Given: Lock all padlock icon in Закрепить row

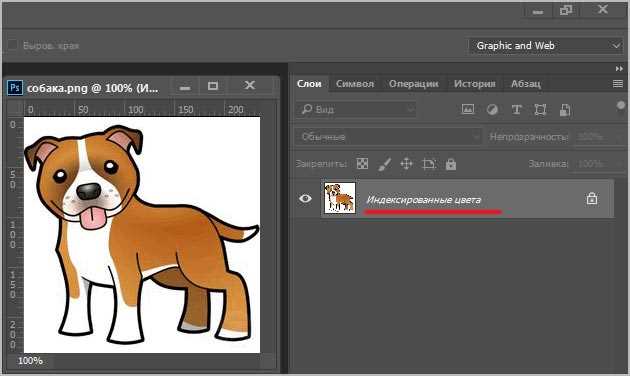Looking at the screenshot, I should (x=451, y=164).
